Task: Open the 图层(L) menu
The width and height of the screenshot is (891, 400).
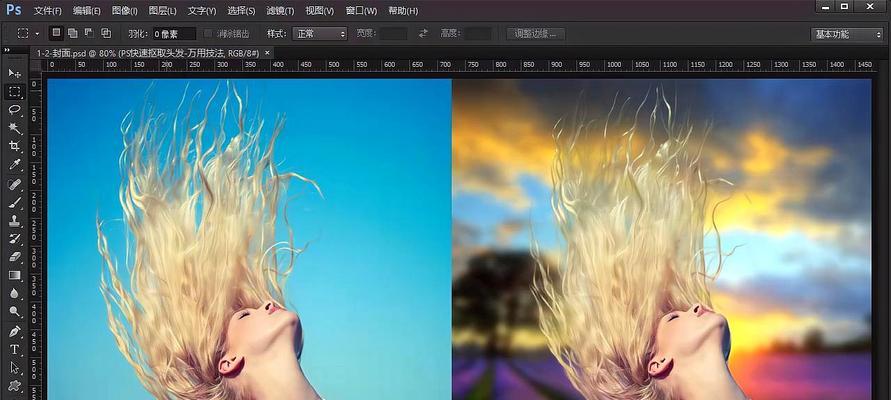Action: point(163,11)
